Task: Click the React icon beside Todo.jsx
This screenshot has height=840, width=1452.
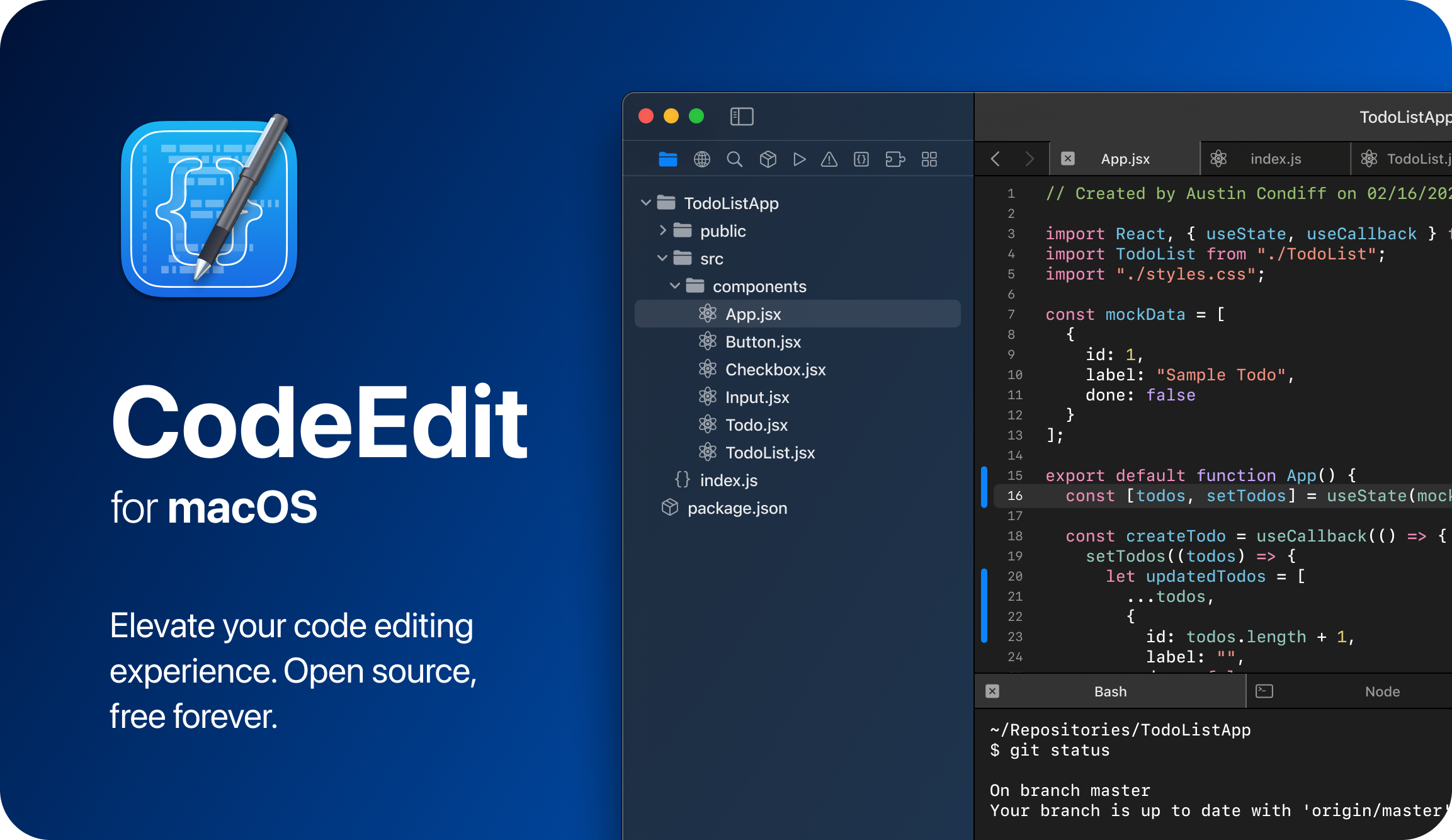Action: pos(708,424)
